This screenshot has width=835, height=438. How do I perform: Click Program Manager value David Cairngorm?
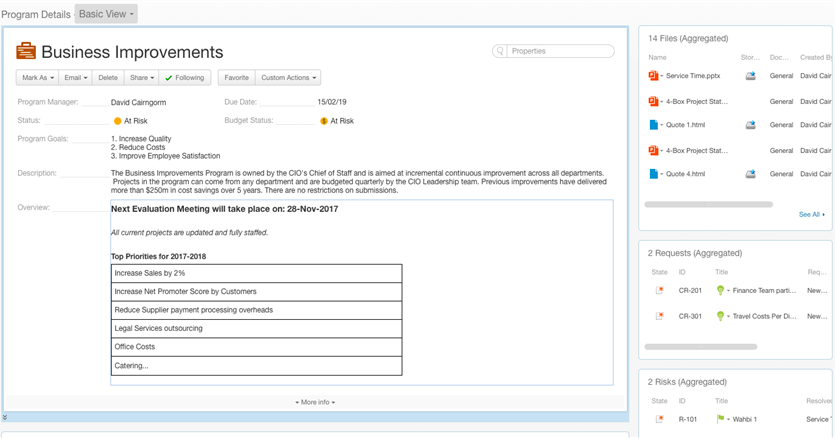click(138, 102)
